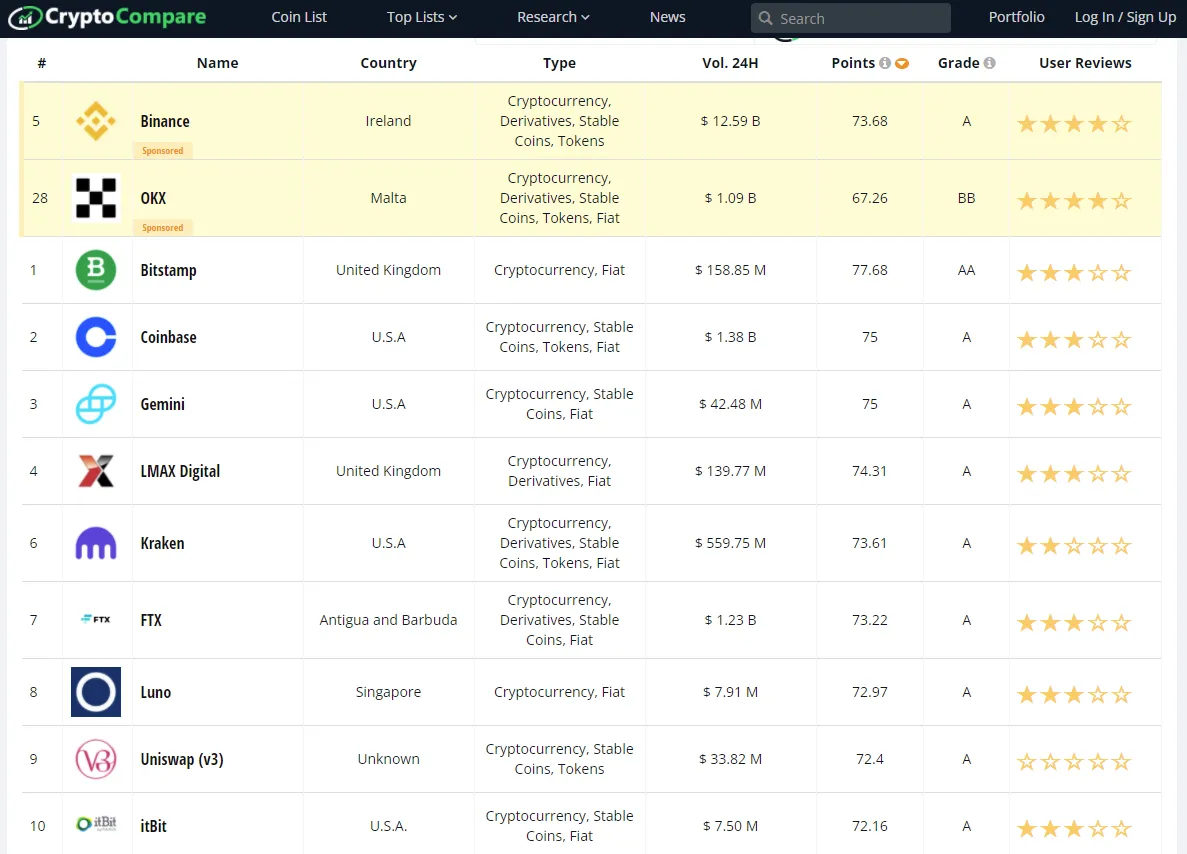The image size is (1187, 854).
Task: Open the Binance exchange link
Action: tap(165, 121)
